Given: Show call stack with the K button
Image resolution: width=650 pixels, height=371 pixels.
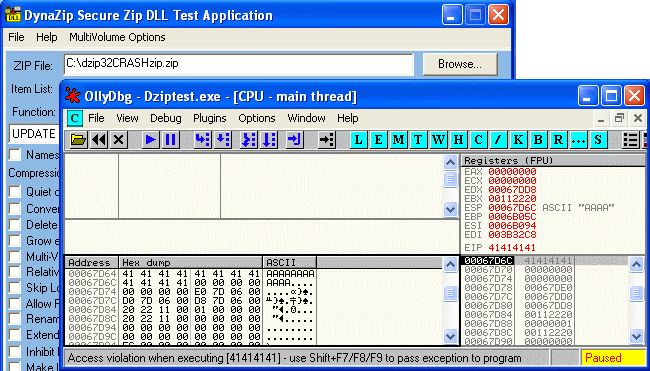Looking at the screenshot, I should click(x=518, y=140).
